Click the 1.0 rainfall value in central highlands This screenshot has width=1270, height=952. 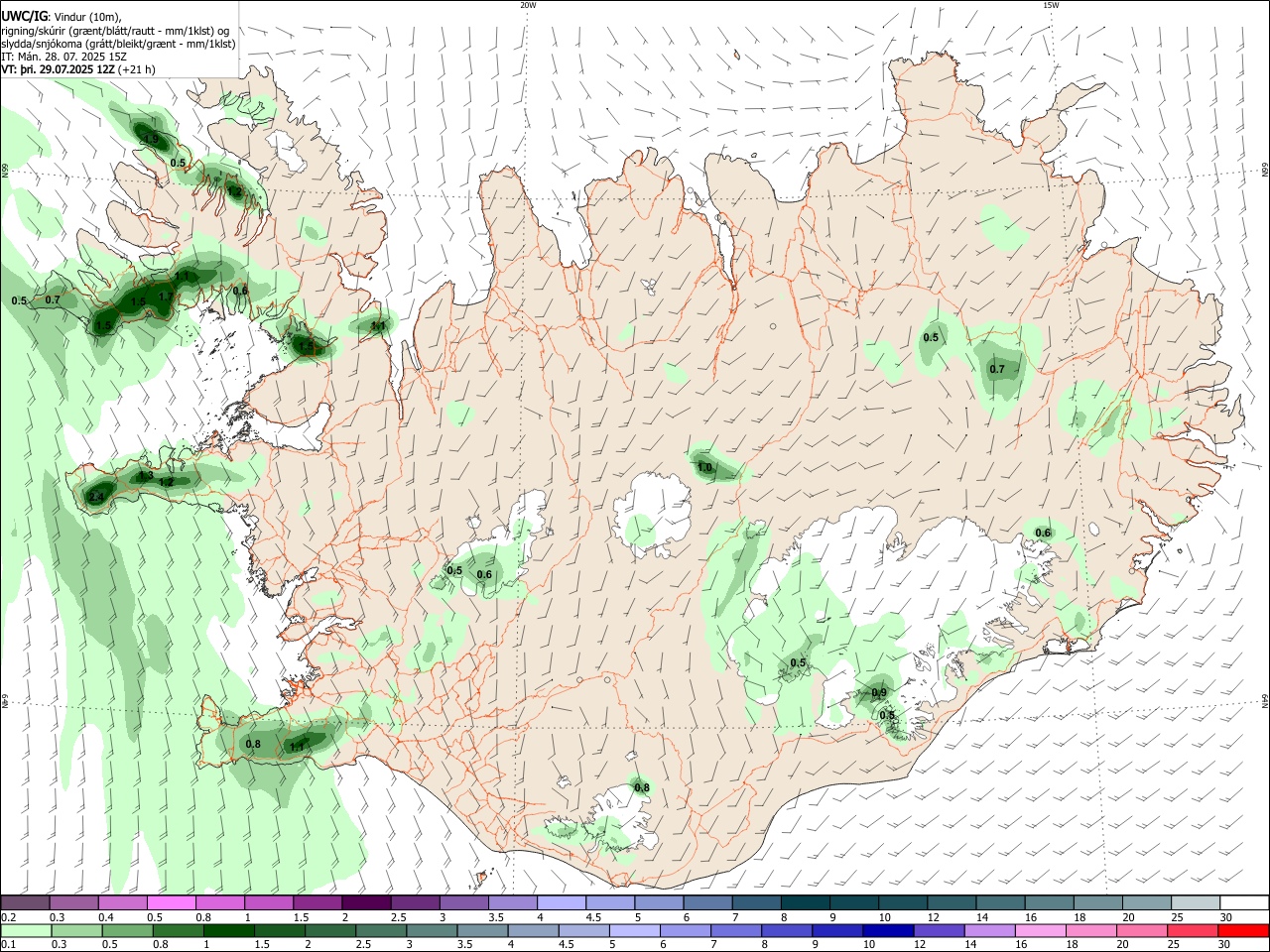click(x=705, y=467)
